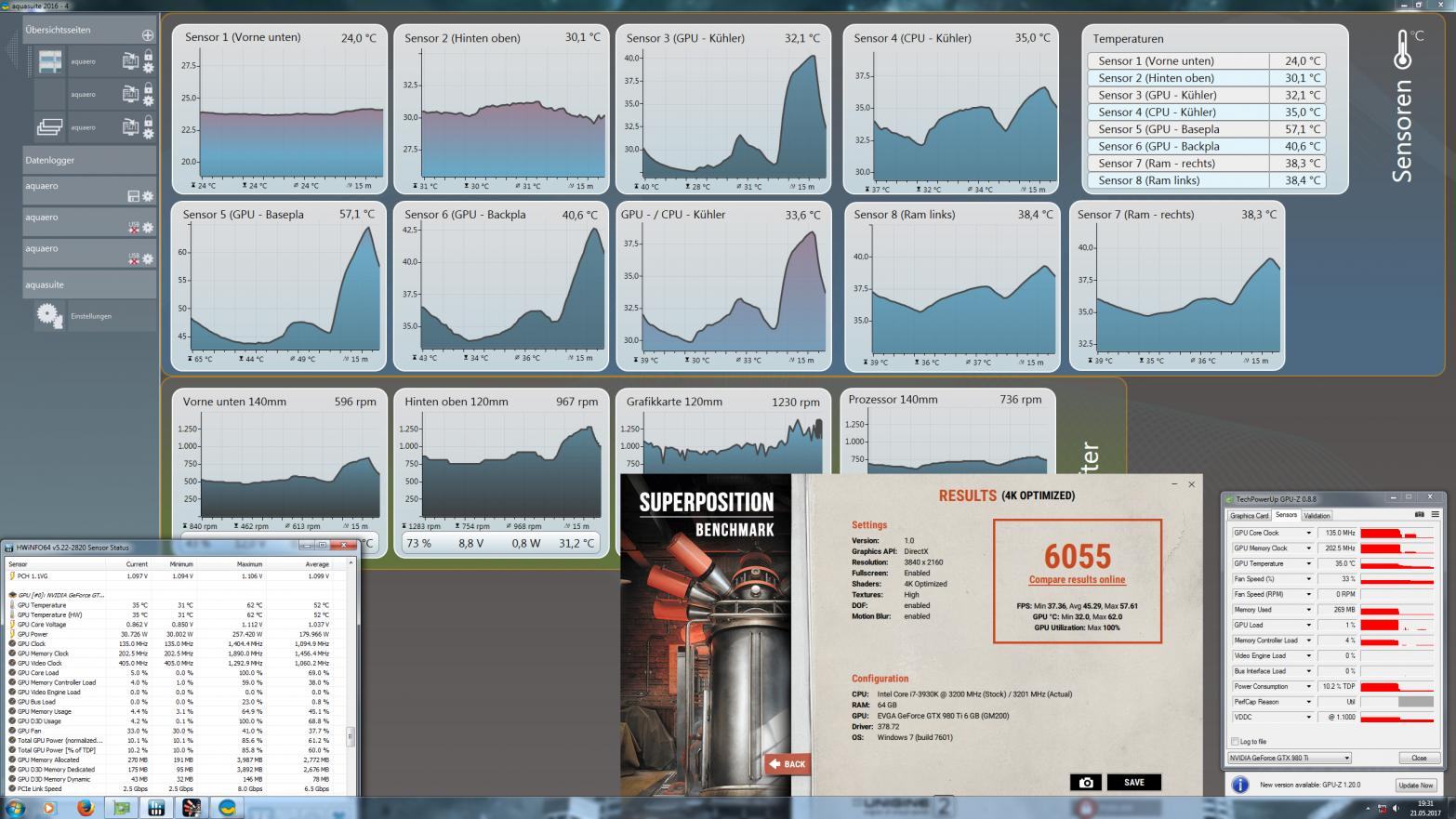
Task: Click the blue info icon in GPU-Z update bar
Action: point(1240,786)
